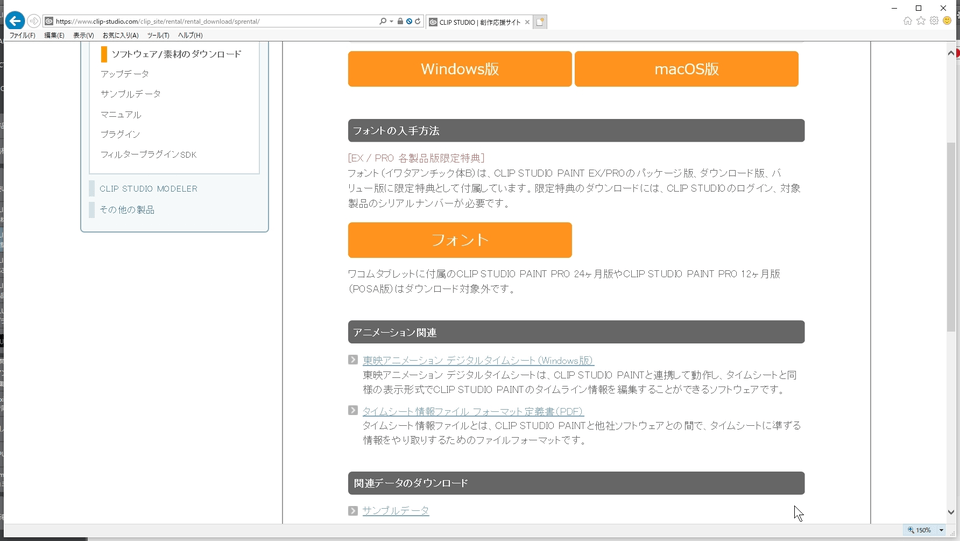Screen dimensions: 960x541
Task: Open Favorites with the star icon
Action: click(921, 21)
